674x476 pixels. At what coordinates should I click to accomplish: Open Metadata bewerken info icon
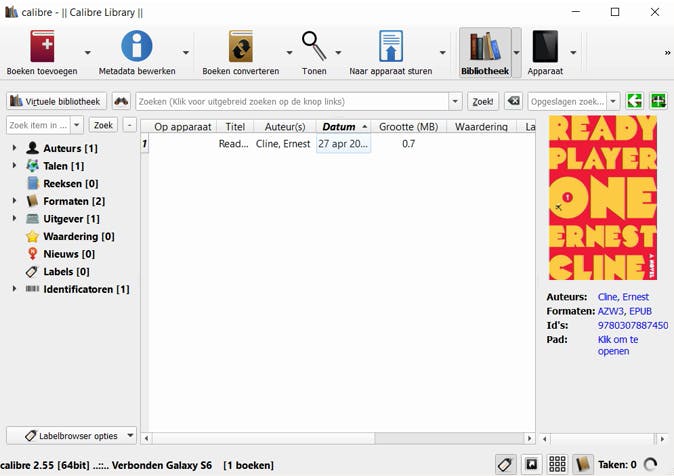coord(137,46)
